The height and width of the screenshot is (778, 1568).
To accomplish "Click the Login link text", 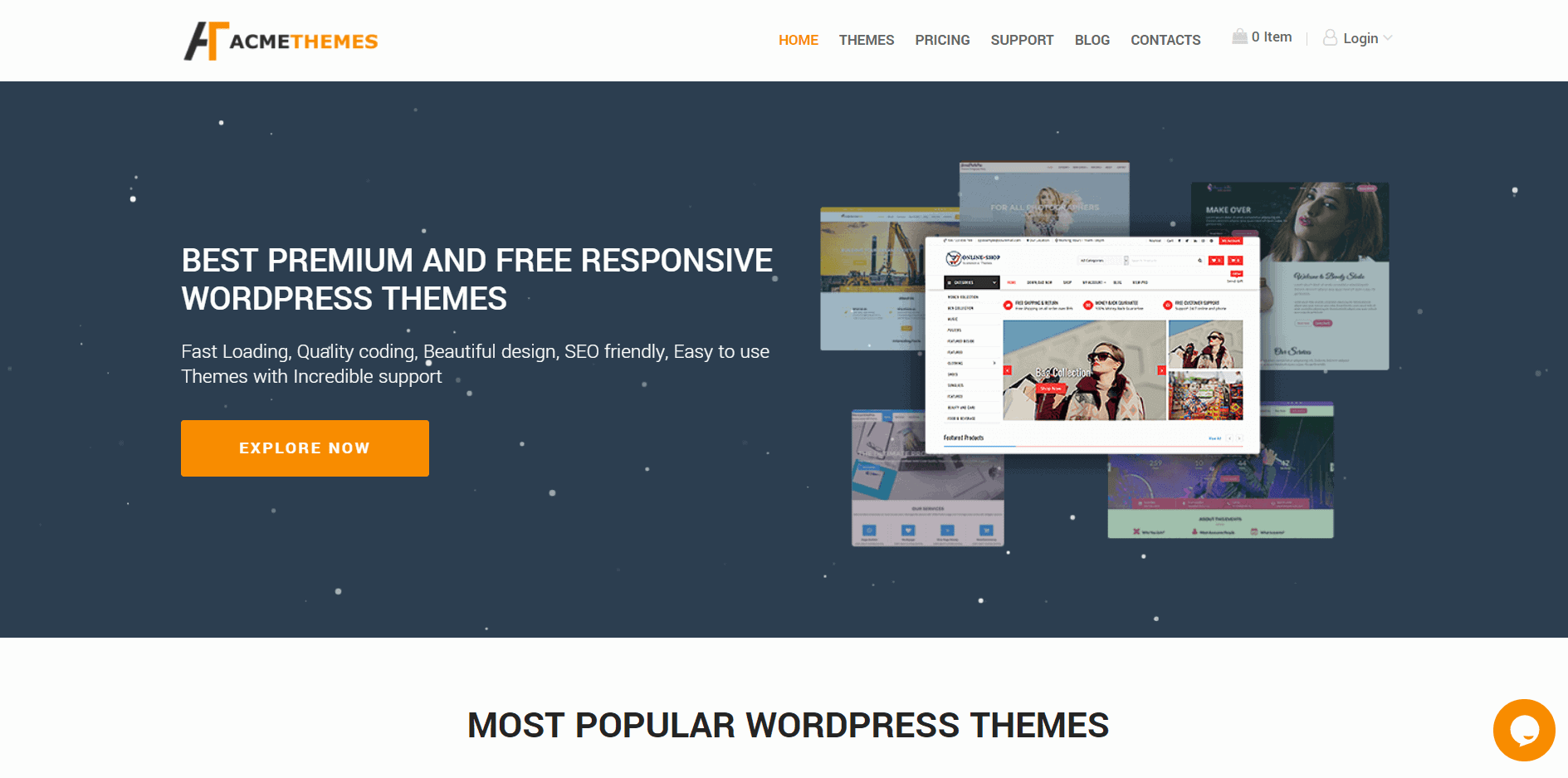I will pyautogui.click(x=1360, y=38).
